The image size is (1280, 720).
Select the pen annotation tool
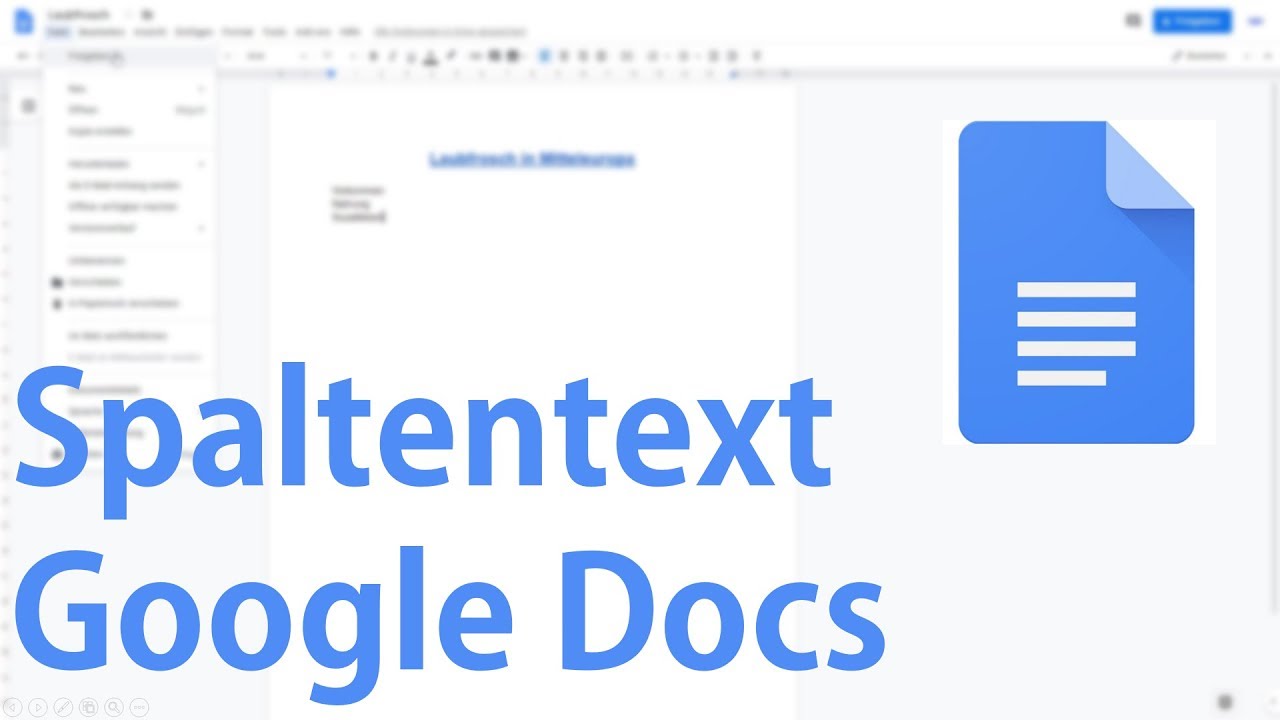(63, 707)
